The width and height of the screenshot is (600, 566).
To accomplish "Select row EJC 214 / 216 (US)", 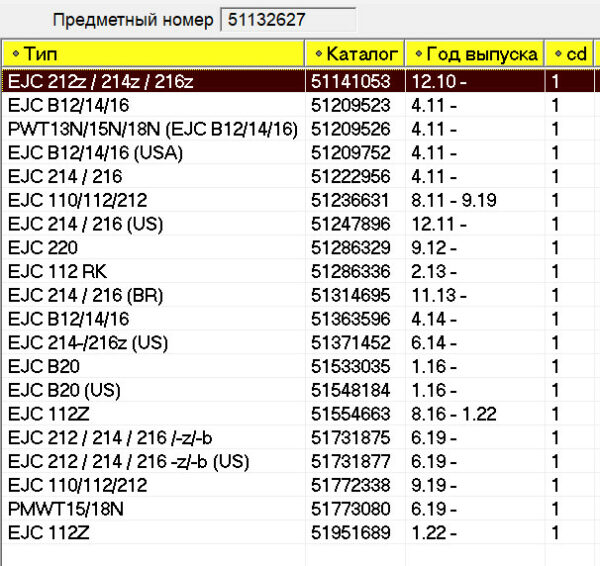I will (300, 223).
